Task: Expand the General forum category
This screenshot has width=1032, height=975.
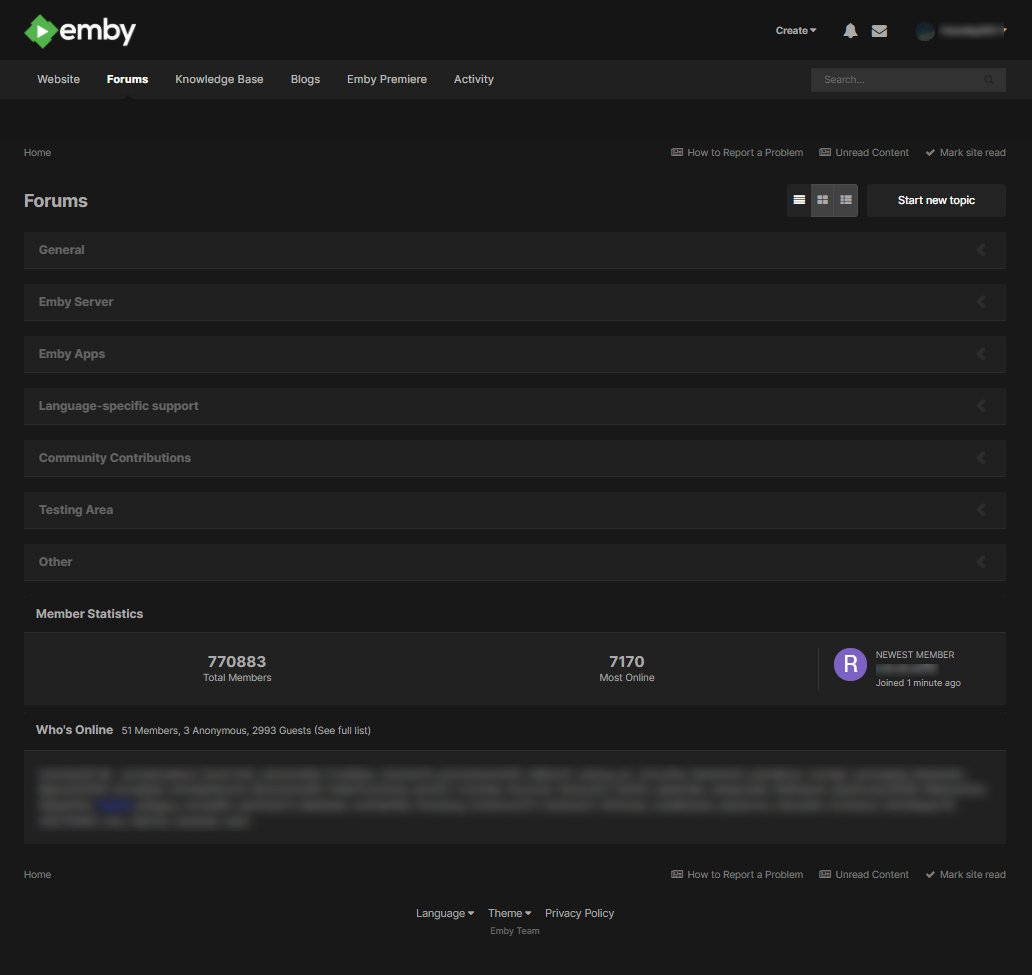Action: click(x=62, y=250)
